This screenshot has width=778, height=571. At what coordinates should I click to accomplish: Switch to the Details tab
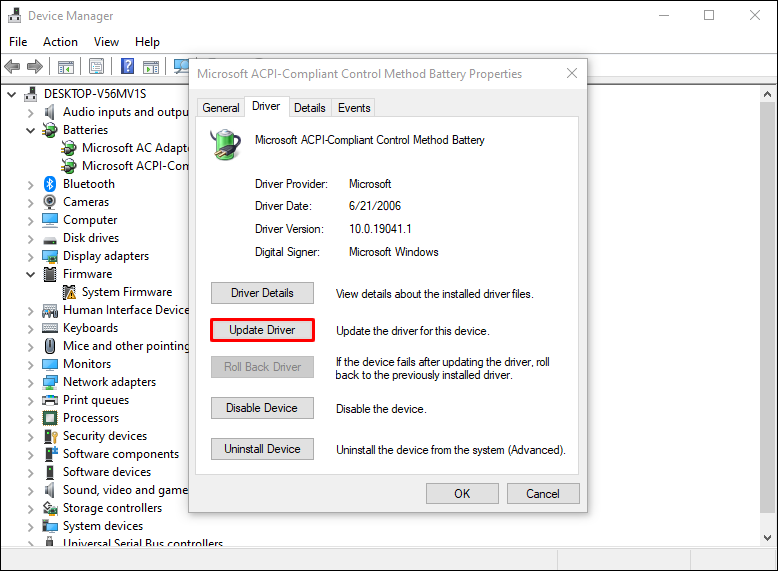coord(310,108)
